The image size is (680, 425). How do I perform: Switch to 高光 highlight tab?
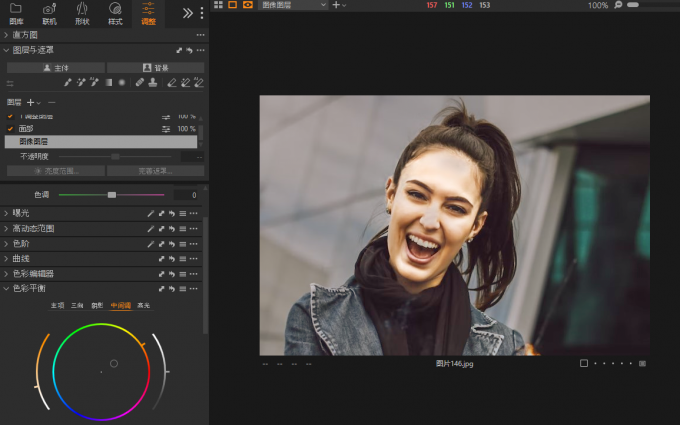pos(143,305)
